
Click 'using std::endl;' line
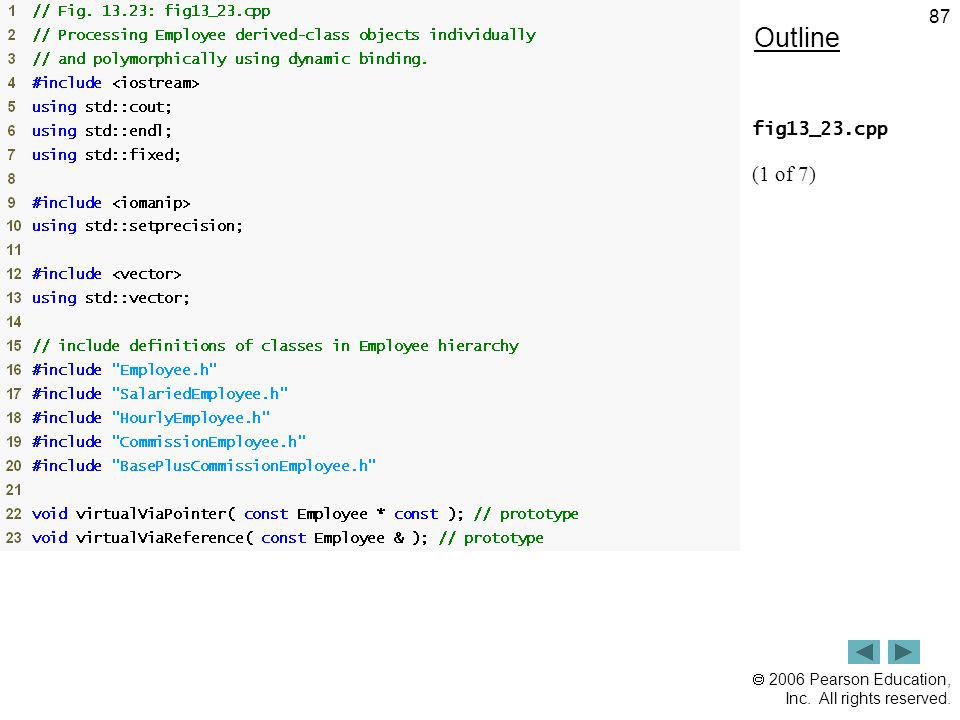102,130
